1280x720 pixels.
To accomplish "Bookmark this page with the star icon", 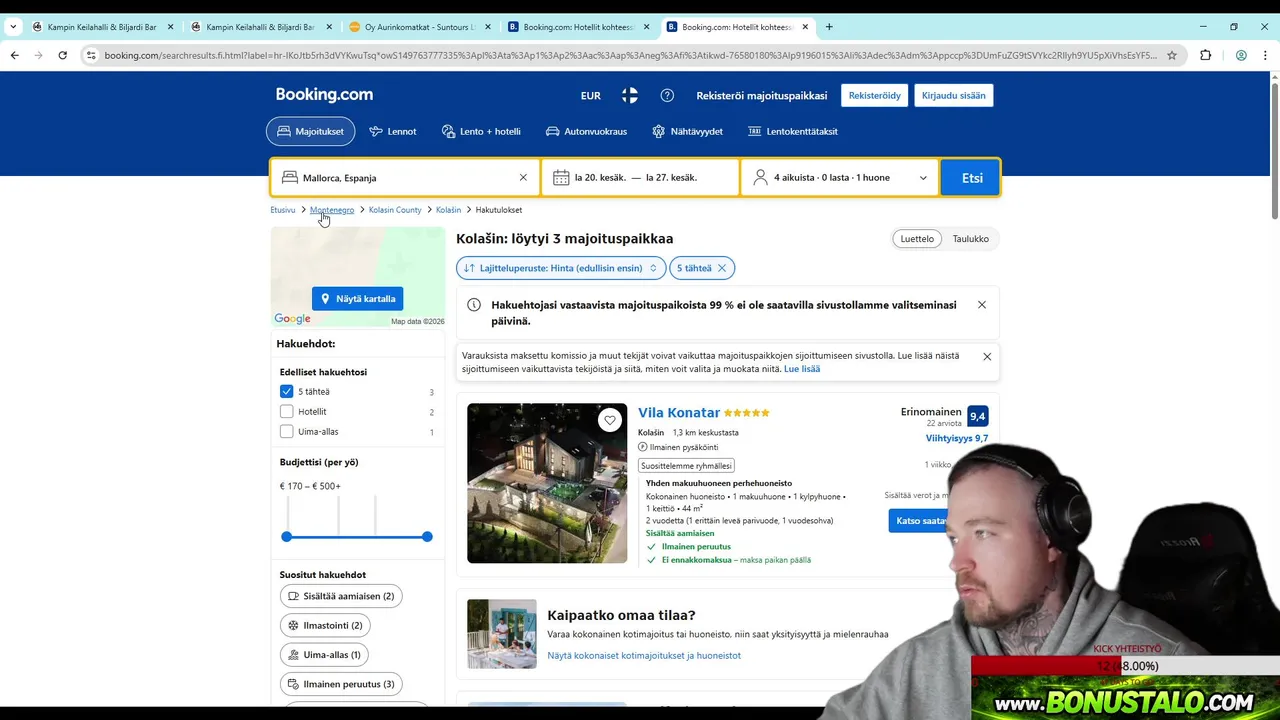I will click(1172, 55).
